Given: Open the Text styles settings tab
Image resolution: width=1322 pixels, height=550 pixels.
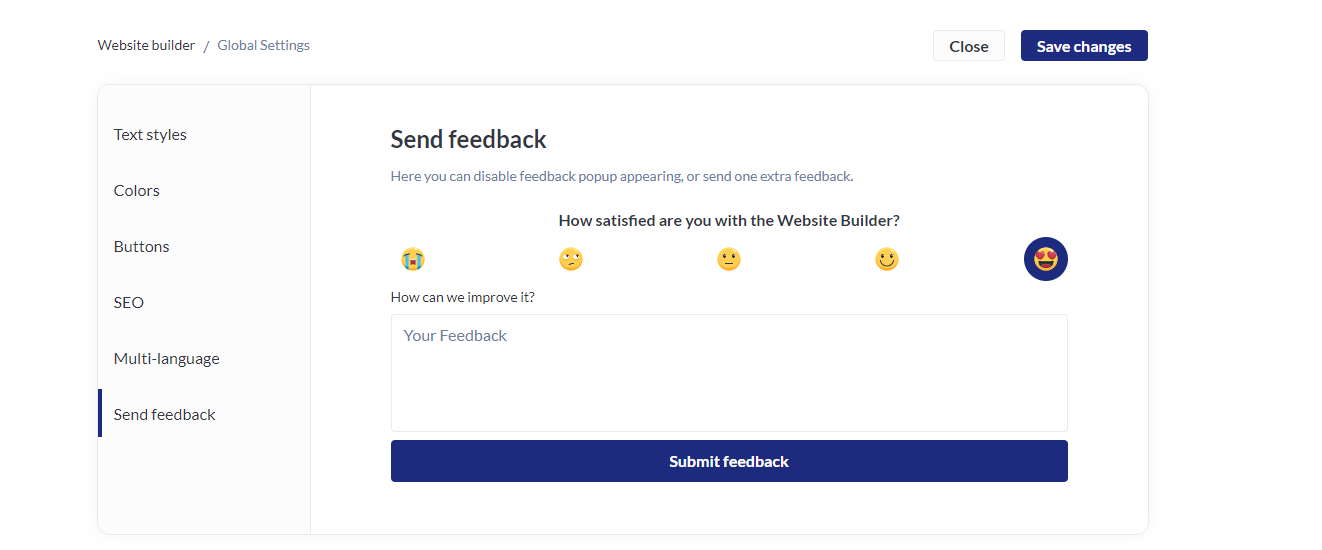Looking at the screenshot, I should pos(150,135).
